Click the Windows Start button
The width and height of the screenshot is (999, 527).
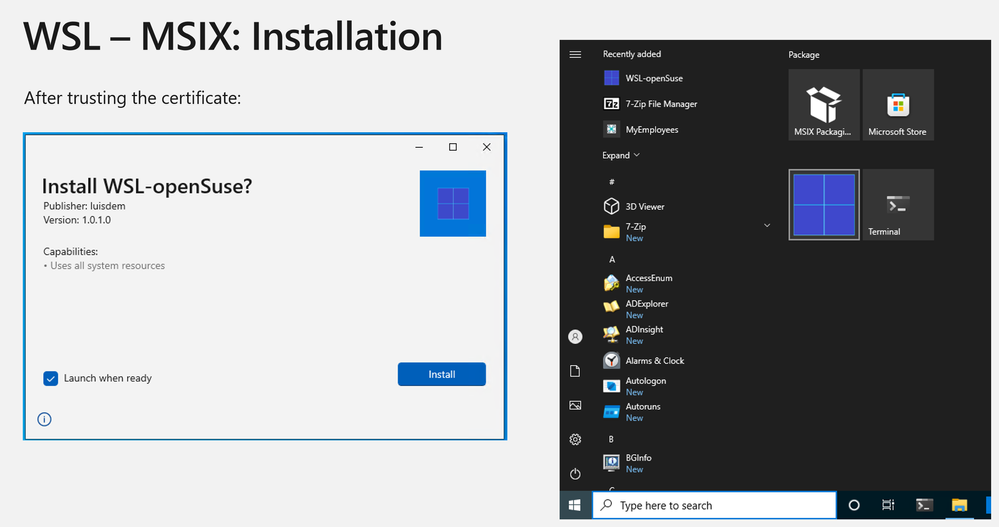[x=575, y=505]
